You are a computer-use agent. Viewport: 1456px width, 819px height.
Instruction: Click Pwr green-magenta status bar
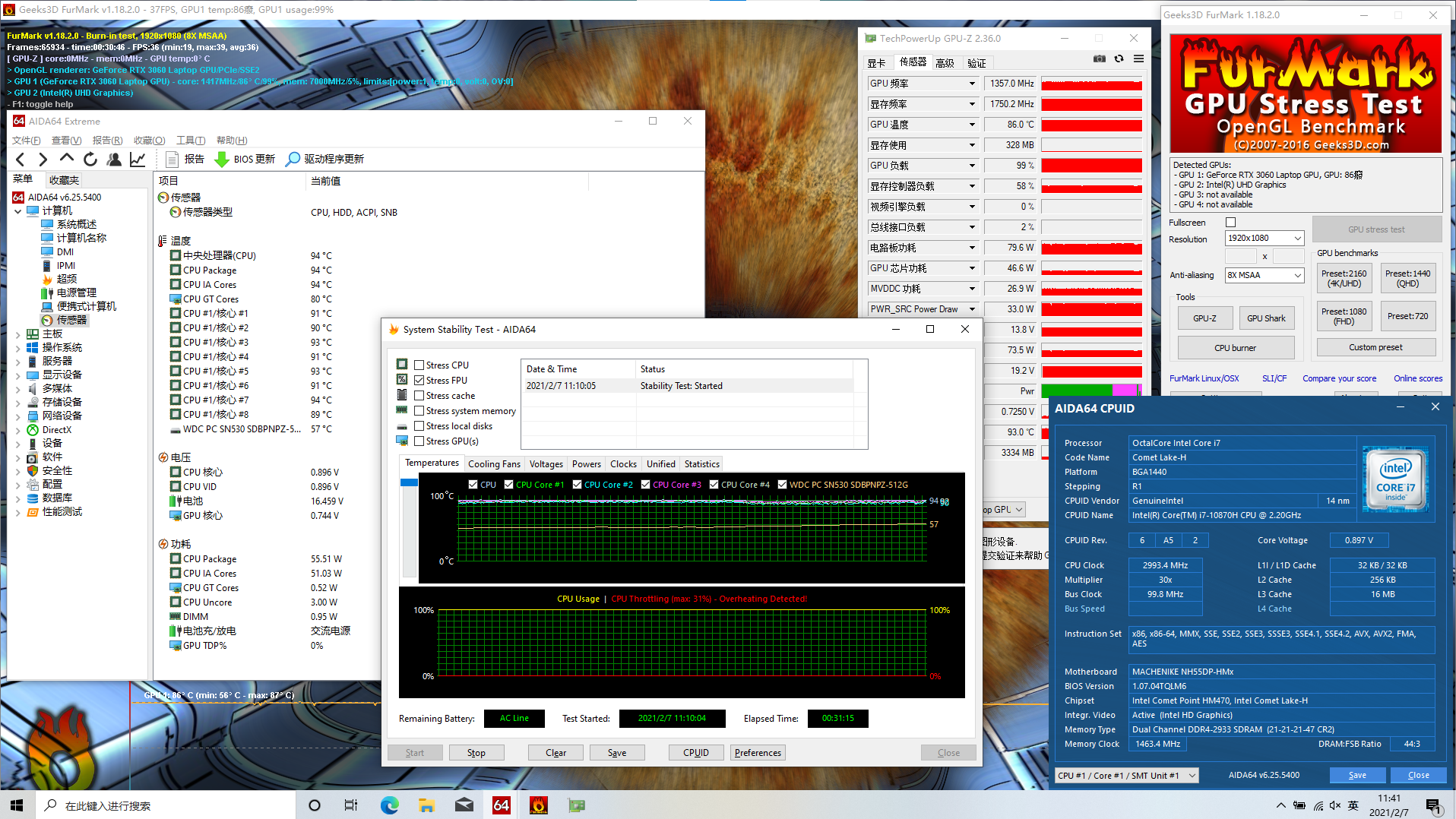tap(1091, 391)
